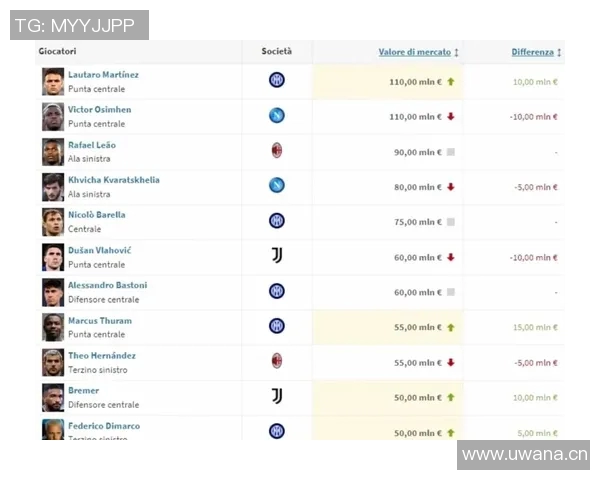
Task: Click Inter crest in Marcus Thuram row
Action: click(277, 326)
